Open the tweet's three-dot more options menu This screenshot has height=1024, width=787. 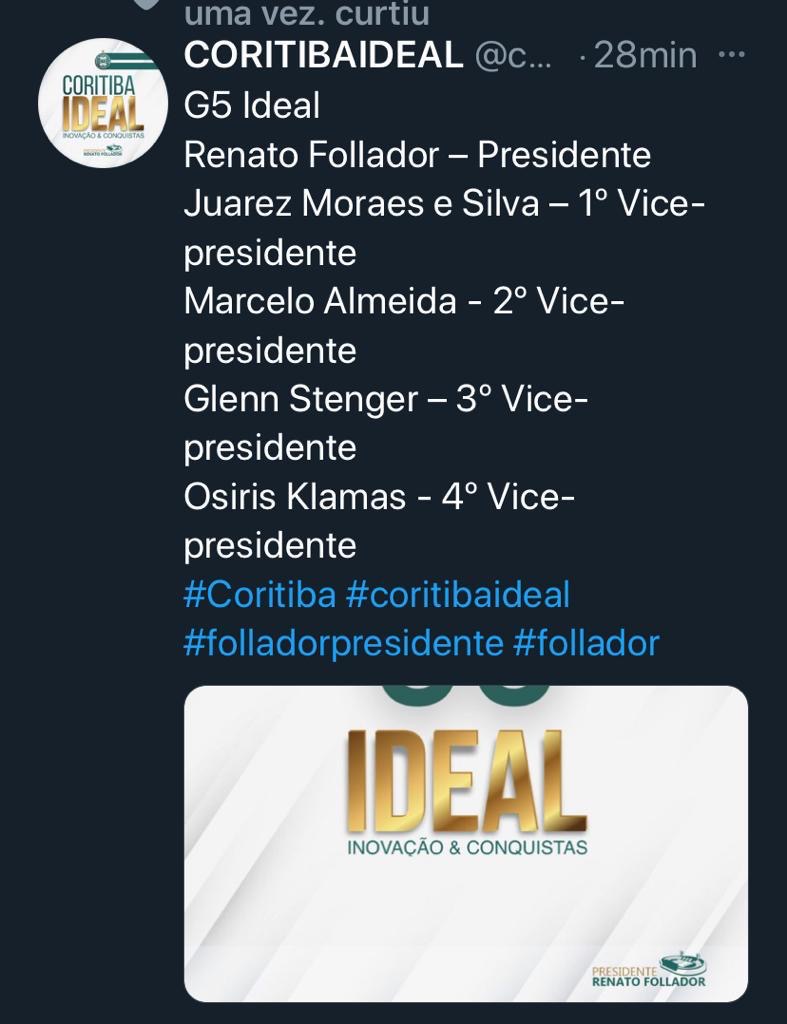[733, 54]
